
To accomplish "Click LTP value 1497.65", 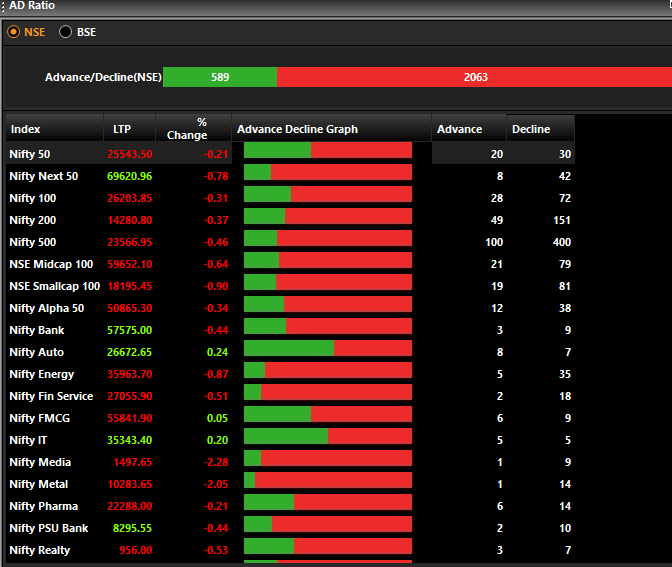I will tap(132, 462).
